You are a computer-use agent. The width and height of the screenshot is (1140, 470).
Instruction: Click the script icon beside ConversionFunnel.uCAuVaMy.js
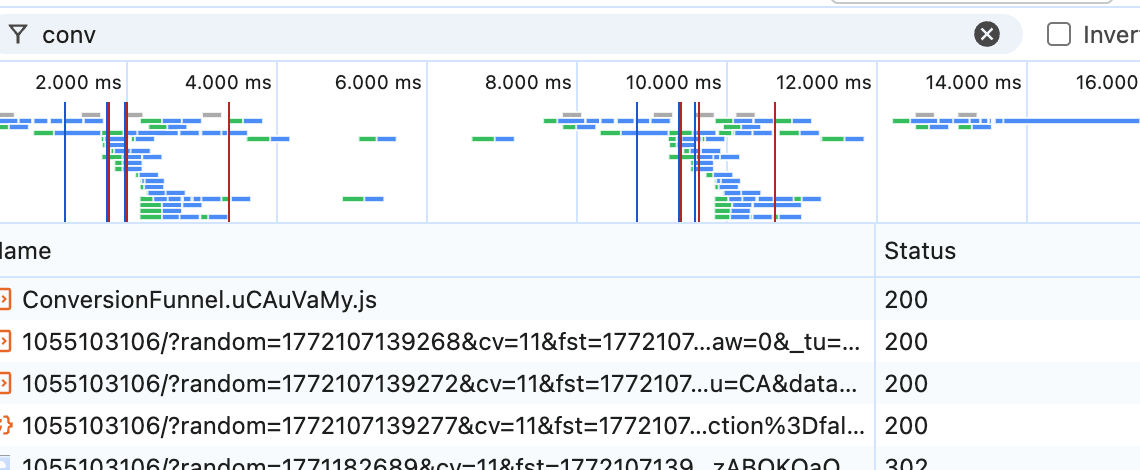coord(6,299)
